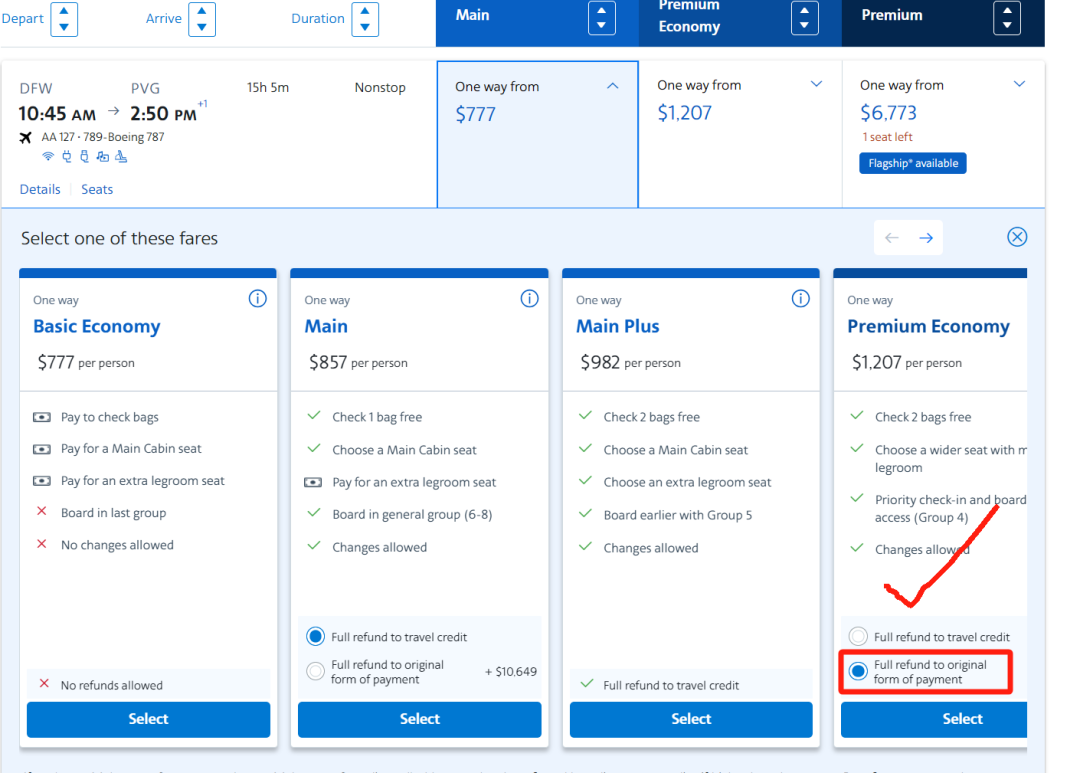This screenshot has width=1080, height=773.
Task: Select Main refund to original form of payment
Action: pos(316,671)
